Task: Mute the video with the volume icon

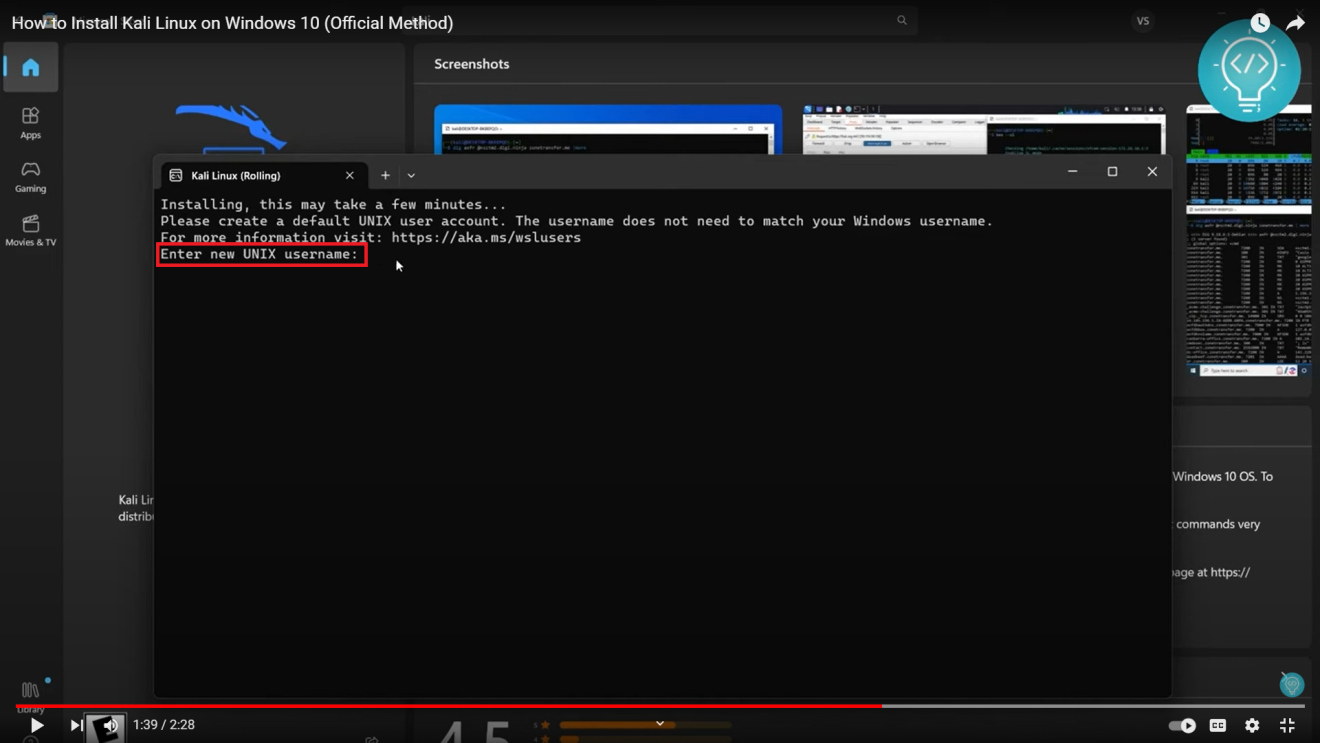Action: [x=106, y=725]
